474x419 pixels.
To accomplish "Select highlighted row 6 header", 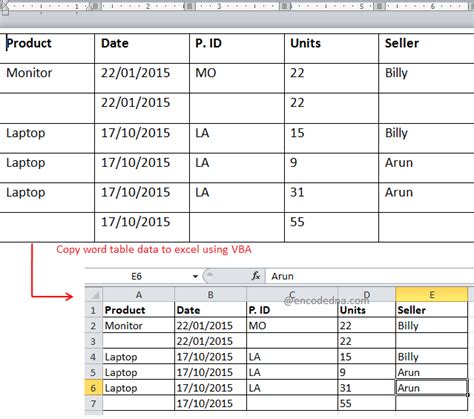I will point(93,388).
